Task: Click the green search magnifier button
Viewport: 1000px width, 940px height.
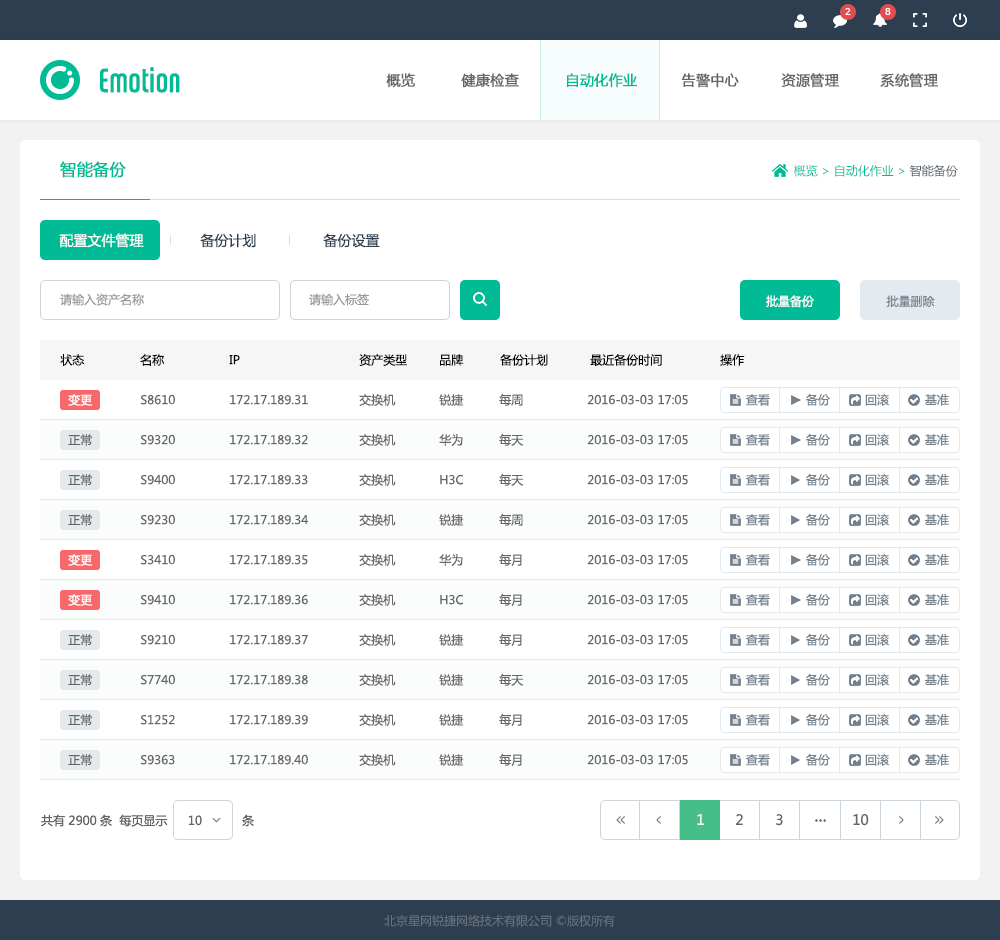Action: click(x=480, y=300)
